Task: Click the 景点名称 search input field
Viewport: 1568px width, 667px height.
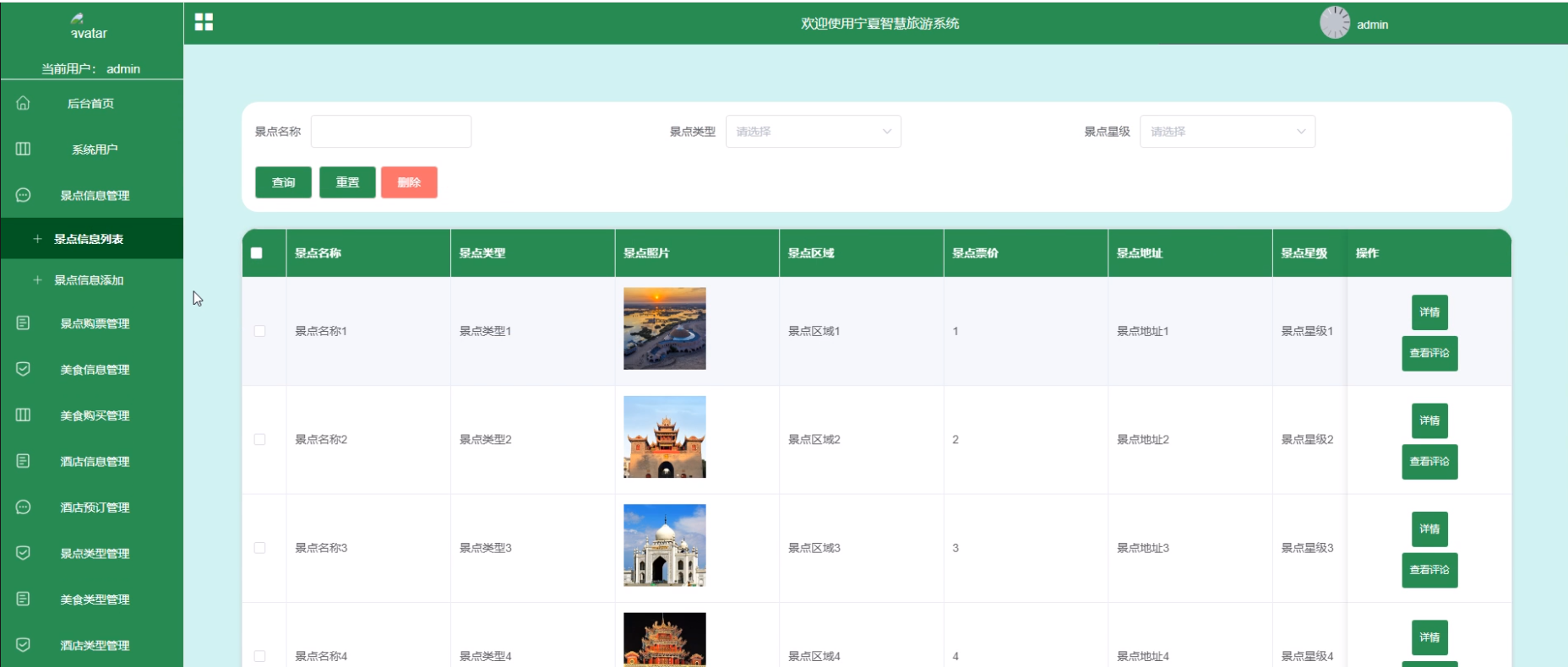Action: (x=391, y=132)
